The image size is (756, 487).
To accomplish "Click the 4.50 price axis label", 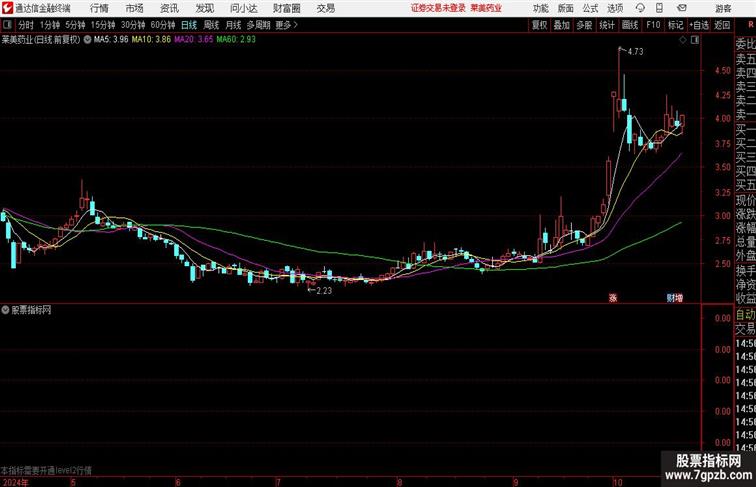I will [723, 70].
